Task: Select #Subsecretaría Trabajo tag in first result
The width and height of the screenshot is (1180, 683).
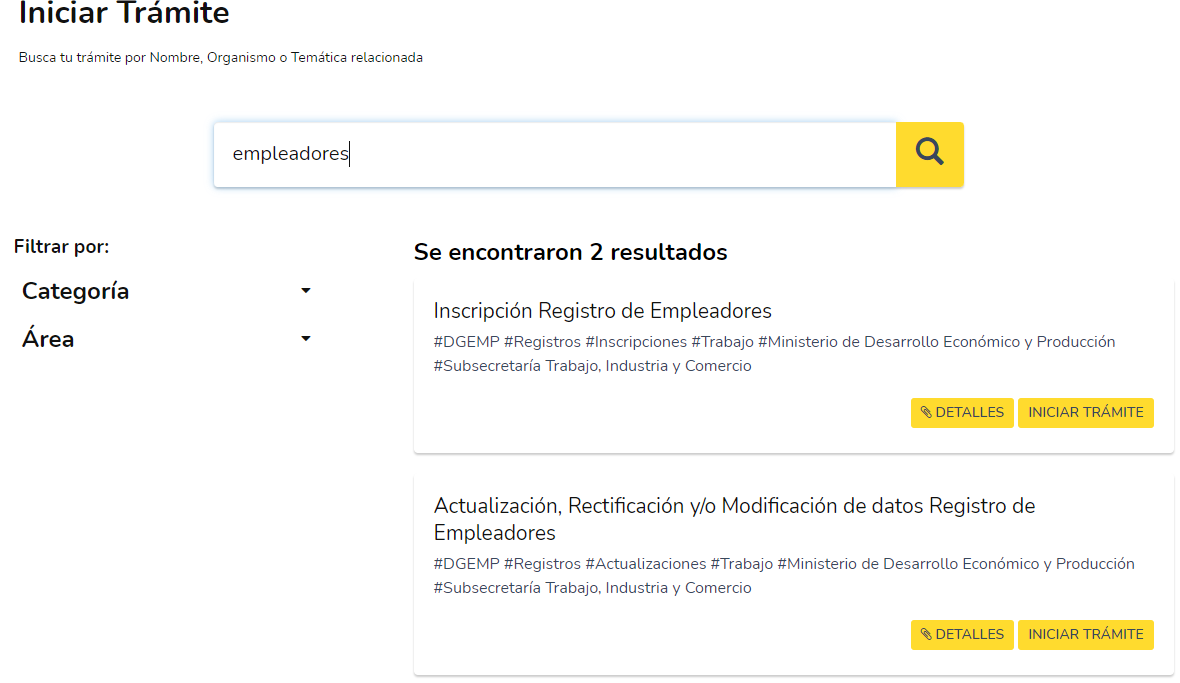Action: [592, 366]
